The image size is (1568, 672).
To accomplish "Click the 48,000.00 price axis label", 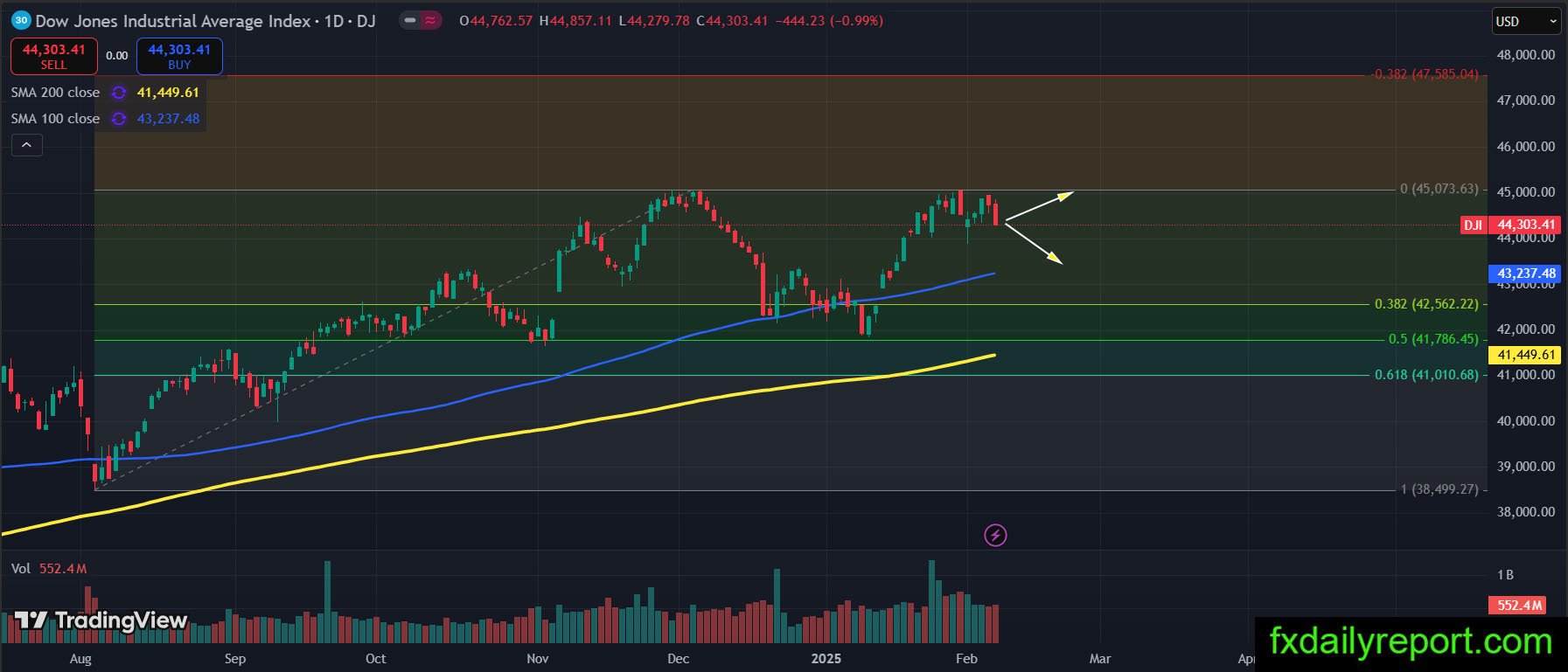I will [x=1526, y=55].
